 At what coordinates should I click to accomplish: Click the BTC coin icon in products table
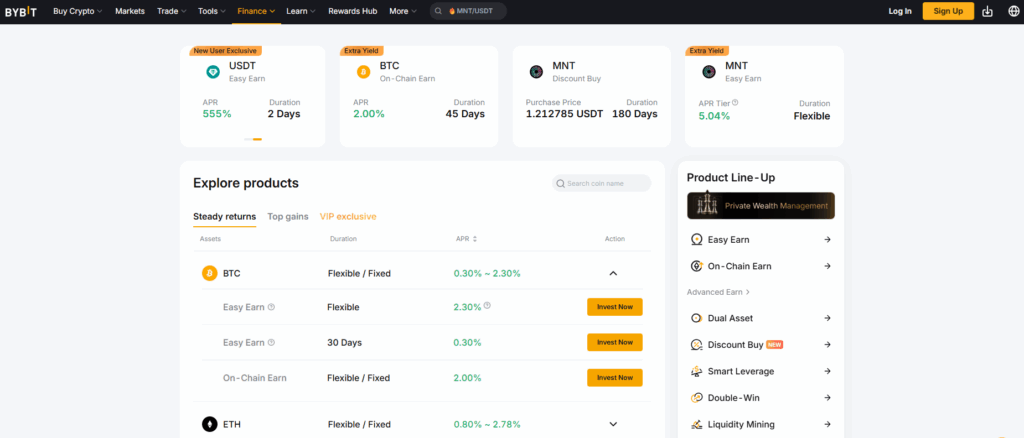pos(209,273)
